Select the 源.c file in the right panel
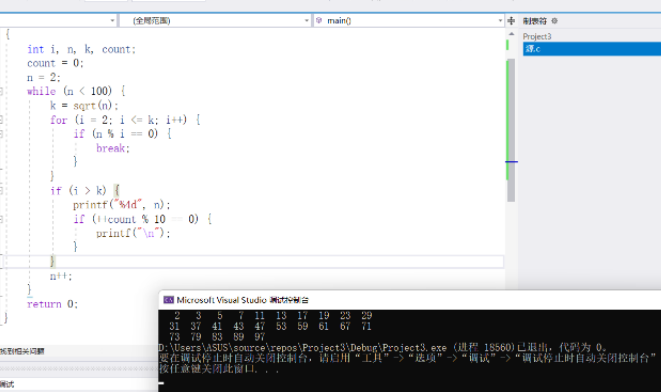This screenshot has width=661, height=392. point(591,48)
